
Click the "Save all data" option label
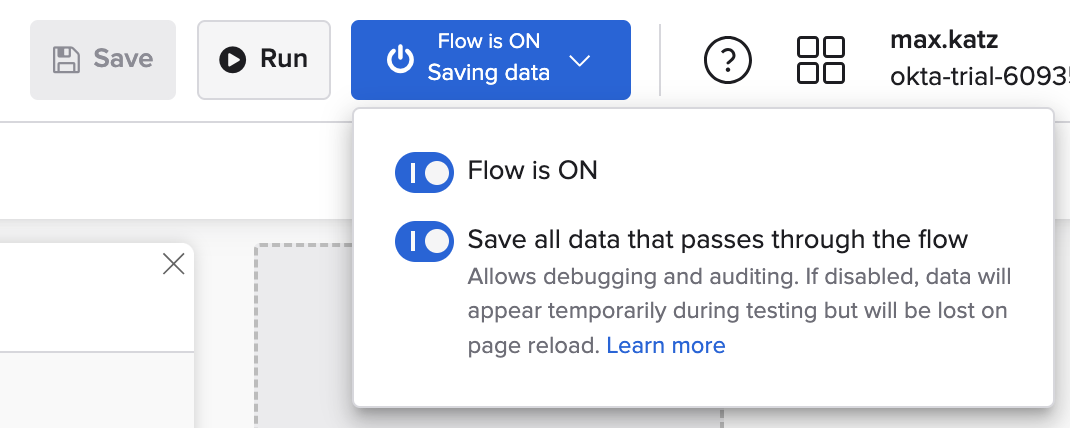(718, 240)
